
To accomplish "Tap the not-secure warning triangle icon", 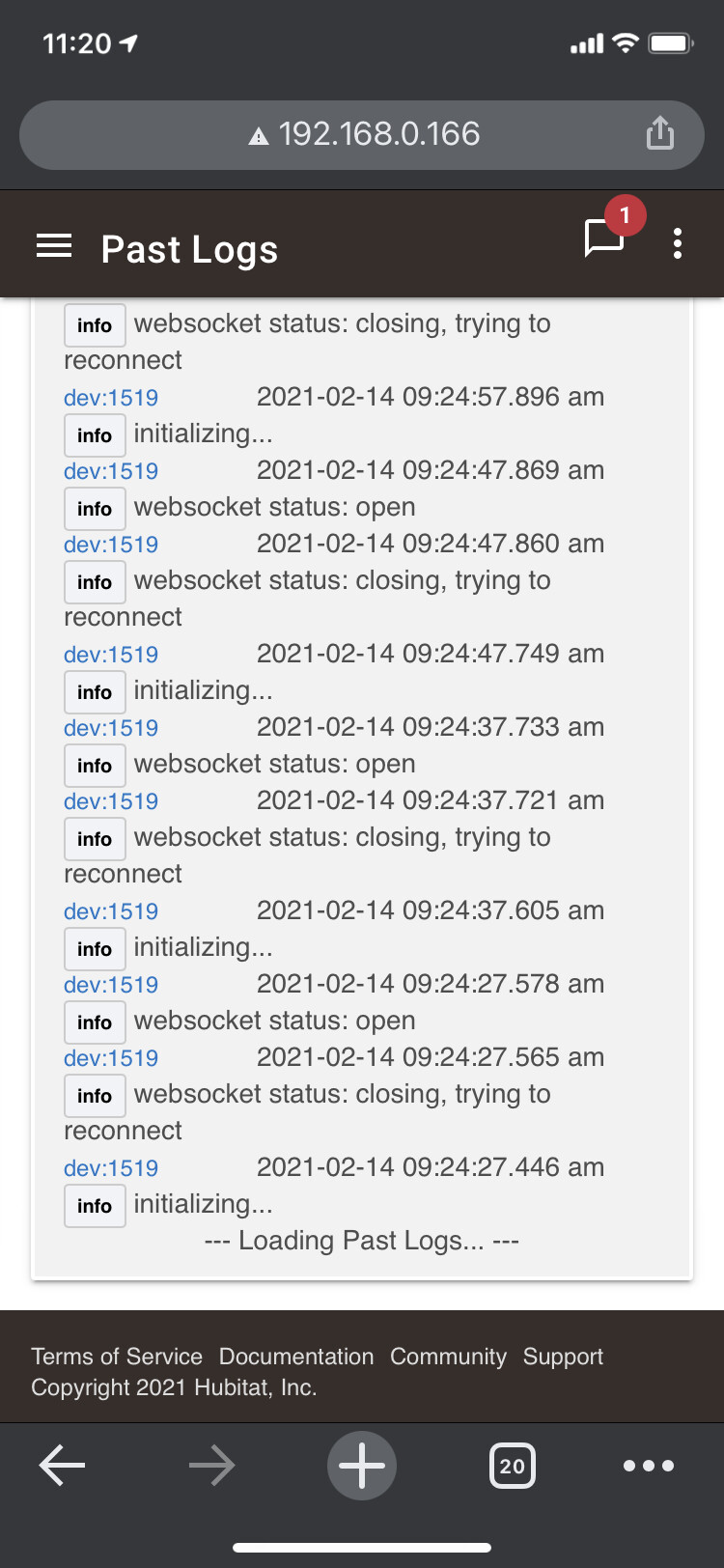I will pos(259,136).
